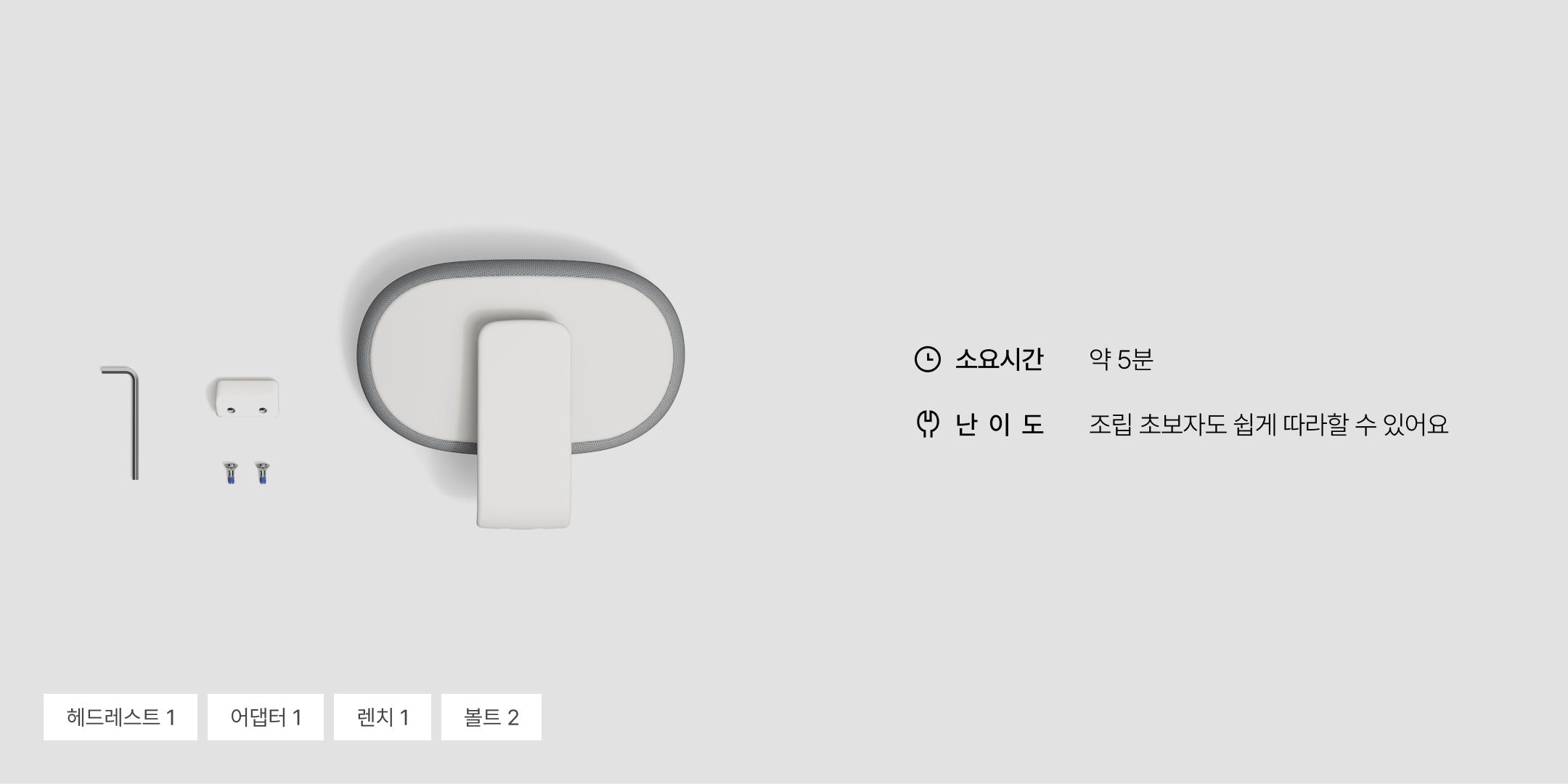Viewport: 1568px width, 784px height.
Task: Select the 헤드레스트 1 tag
Action: click(x=121, y=717)
